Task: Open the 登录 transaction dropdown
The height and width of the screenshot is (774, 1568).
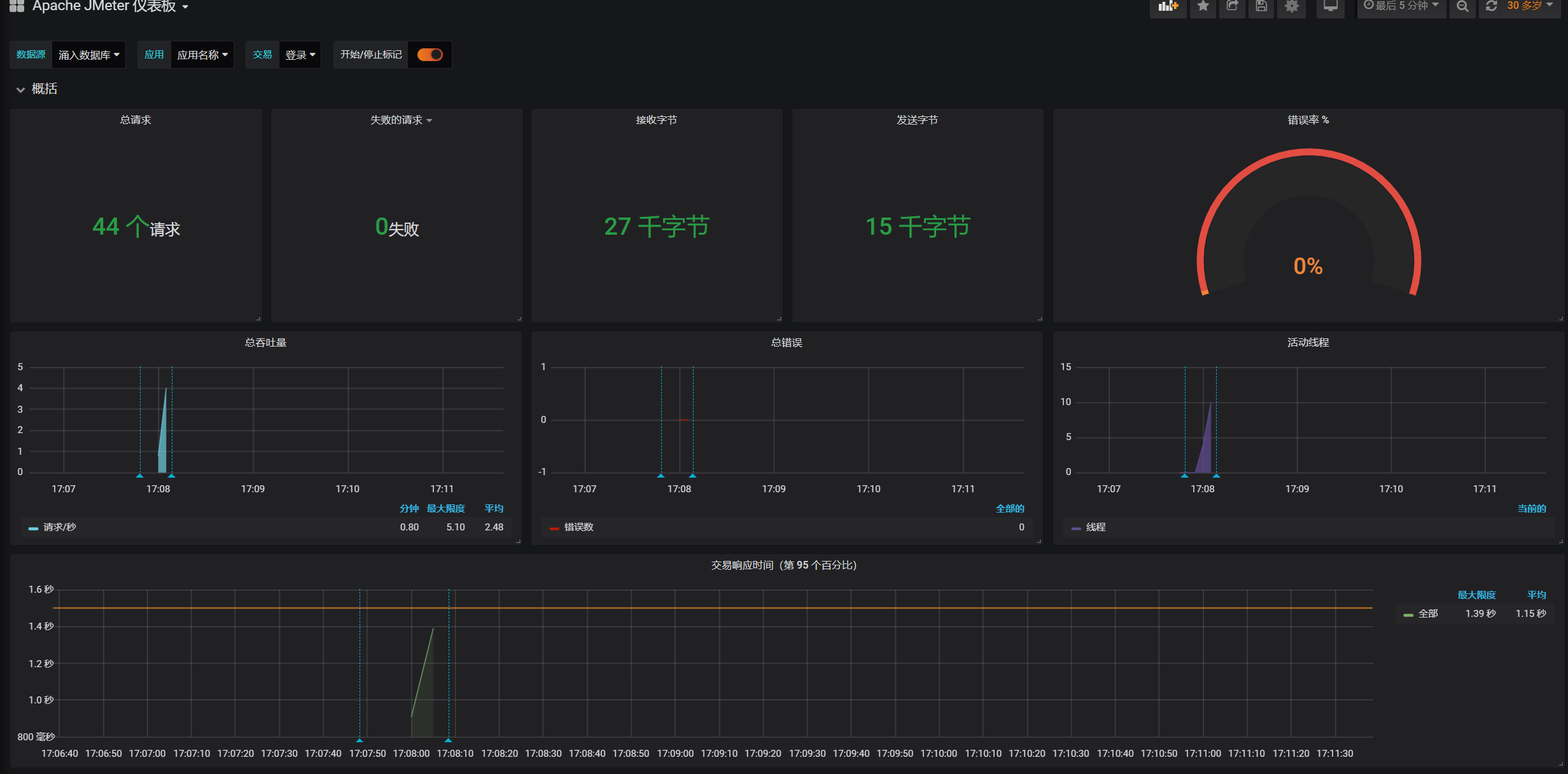Action: 300,55
